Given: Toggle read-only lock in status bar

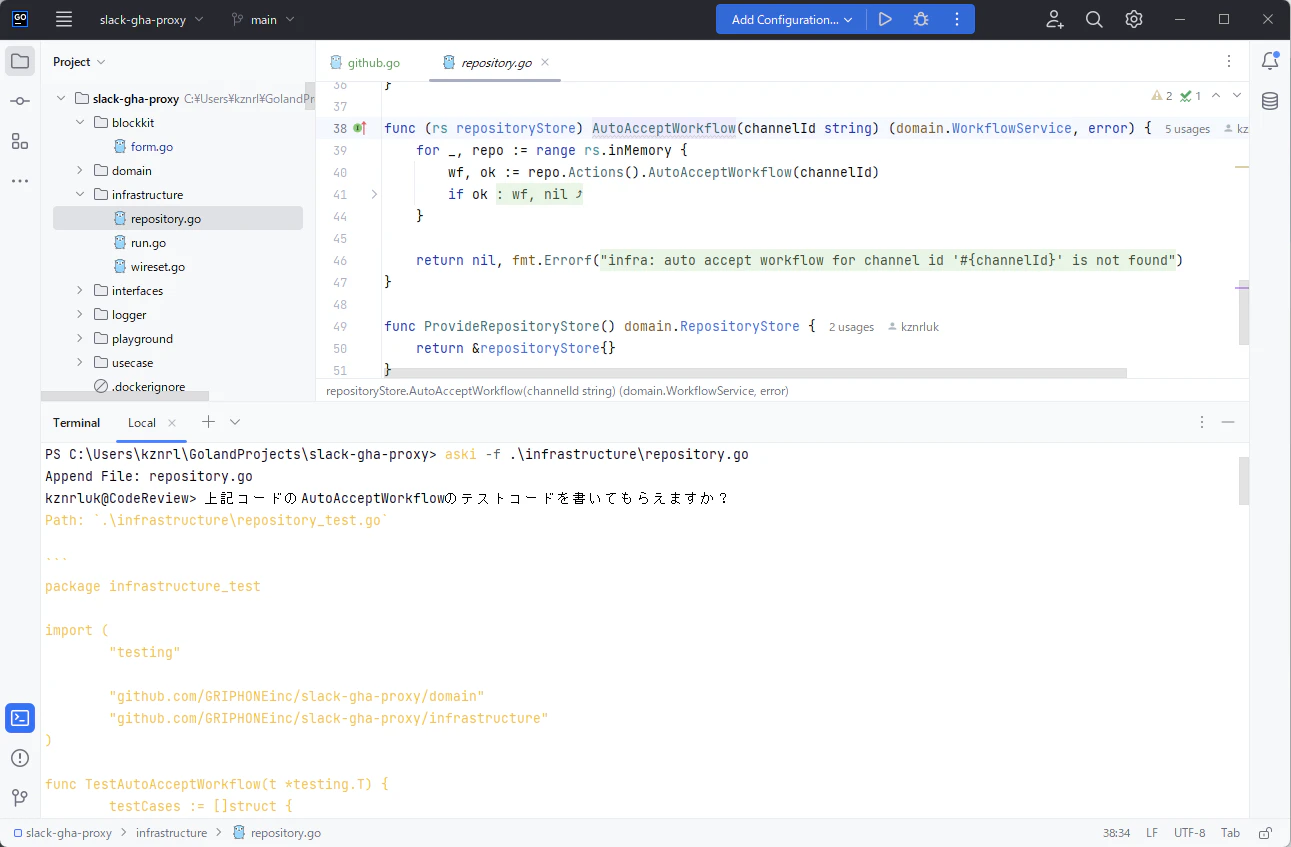Looking at the screenshot, I should [x=1266, y=833].
